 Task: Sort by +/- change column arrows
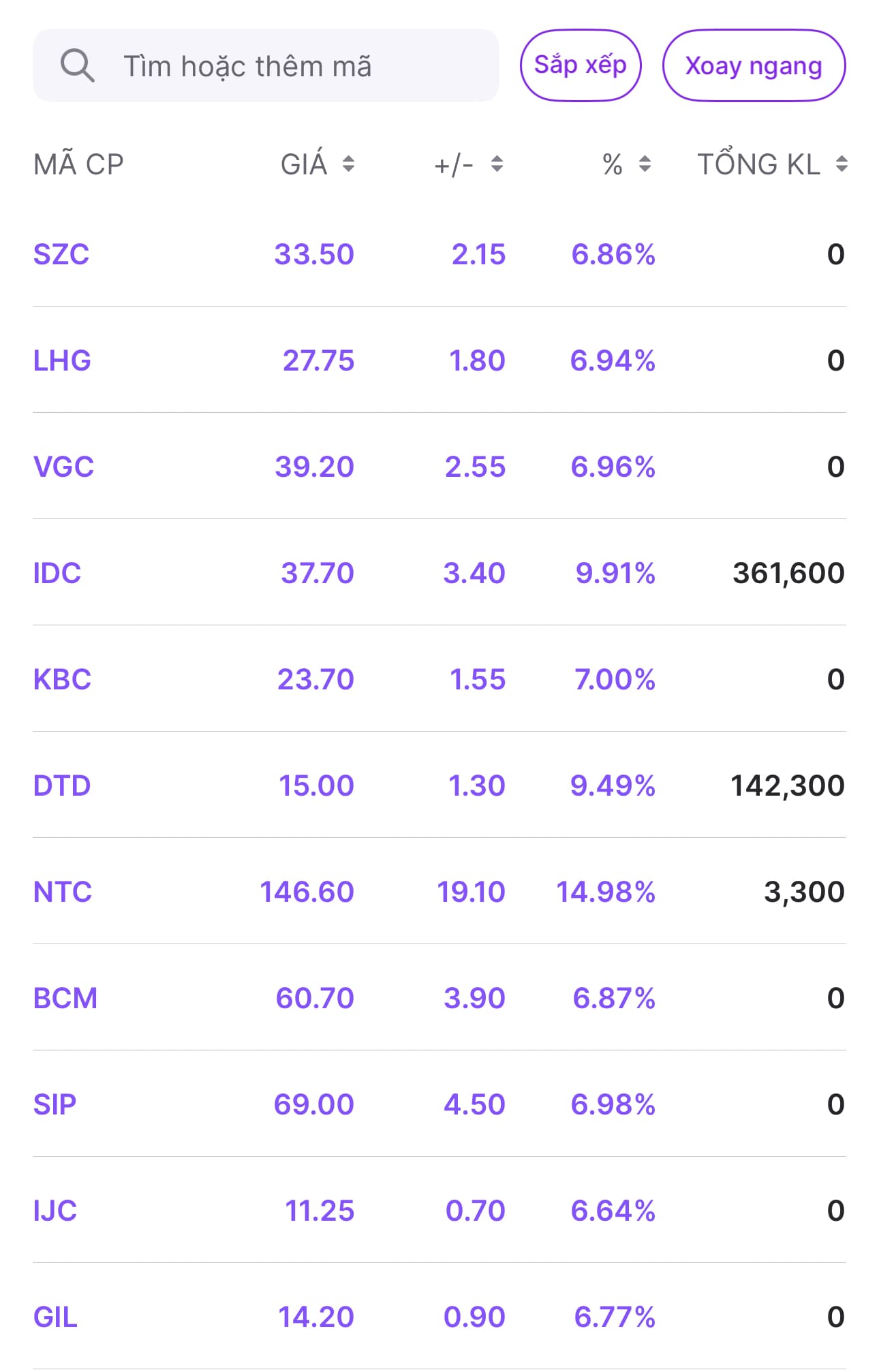[497, 164]
